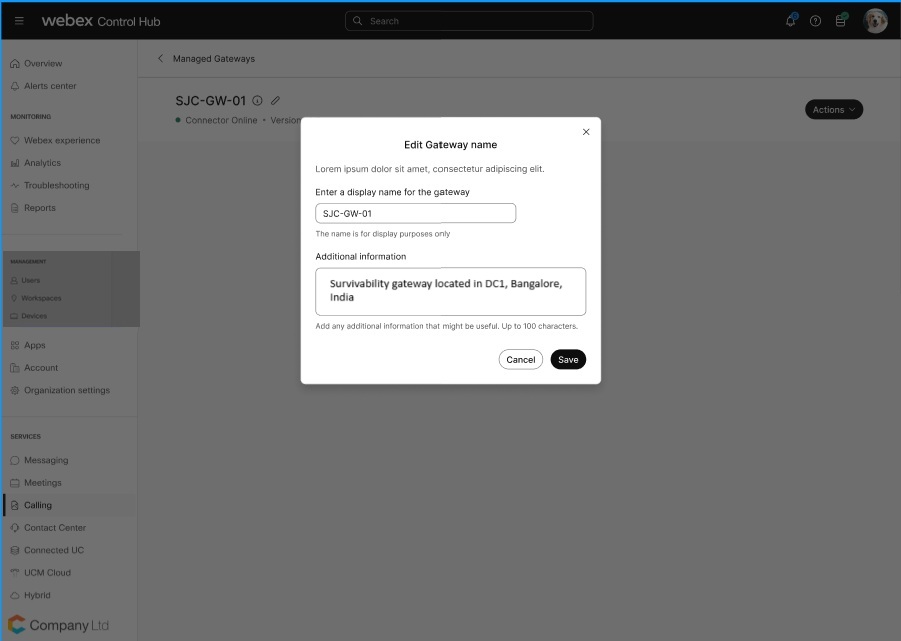Open Organization settings
Image resolution: width=901 pixels, height=641 pixels.
coord(67,391)
